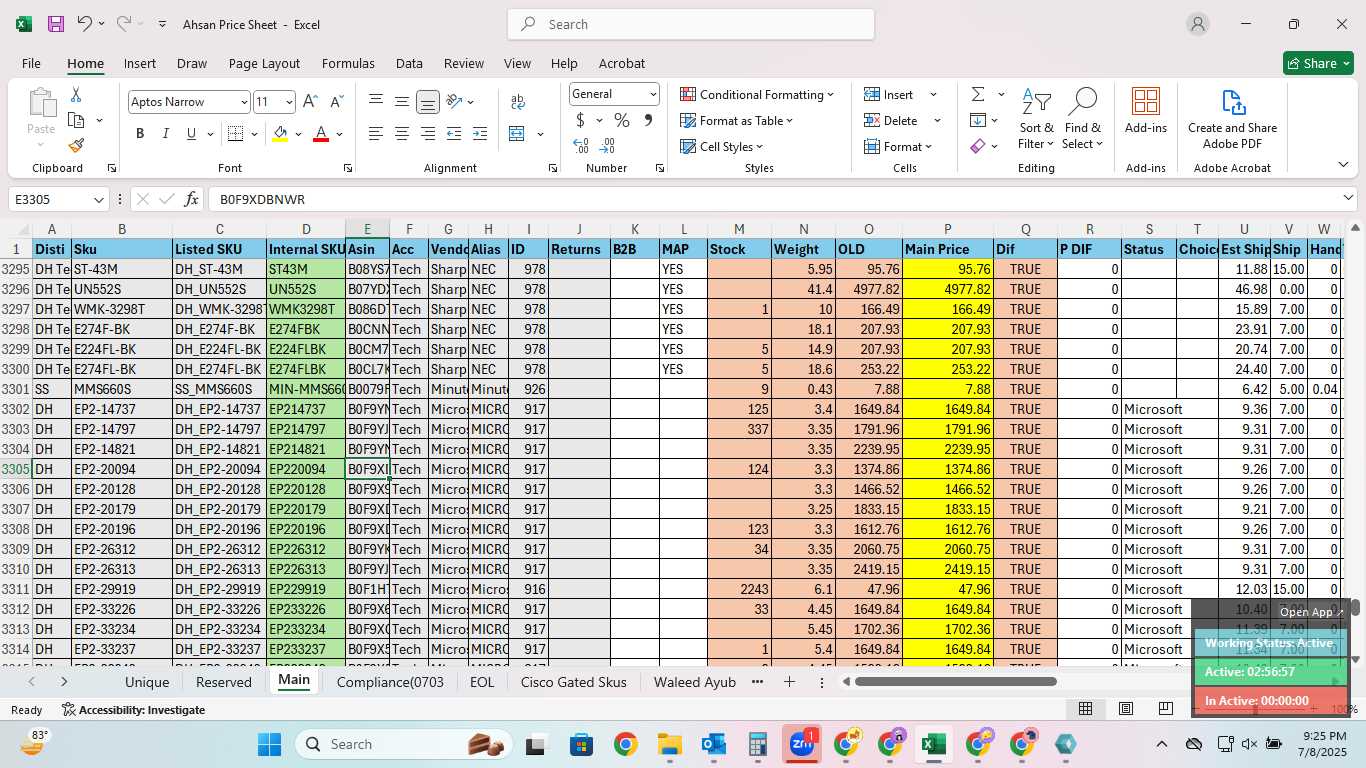The image size is (1366, 768).
Task: Click the Open App button in overlay
Action: pos(1312,612)
